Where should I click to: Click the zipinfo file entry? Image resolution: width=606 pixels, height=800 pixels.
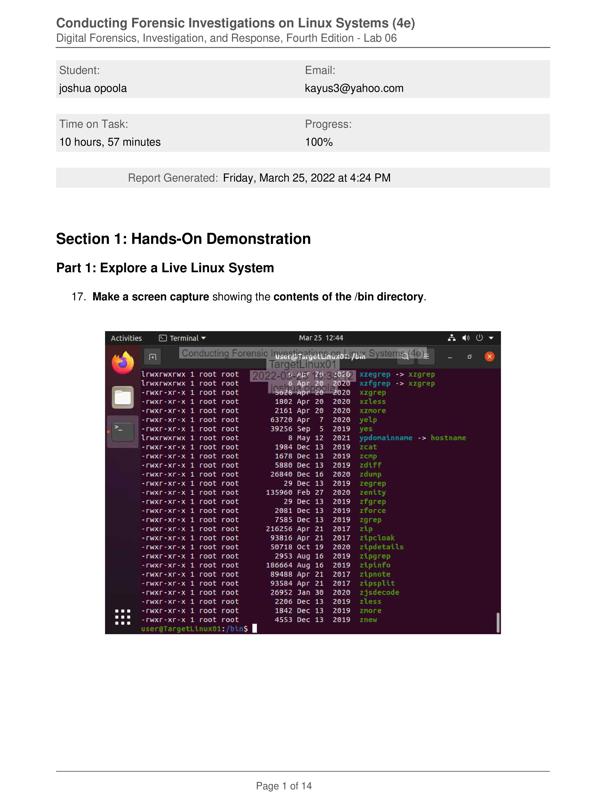point(375,565)
